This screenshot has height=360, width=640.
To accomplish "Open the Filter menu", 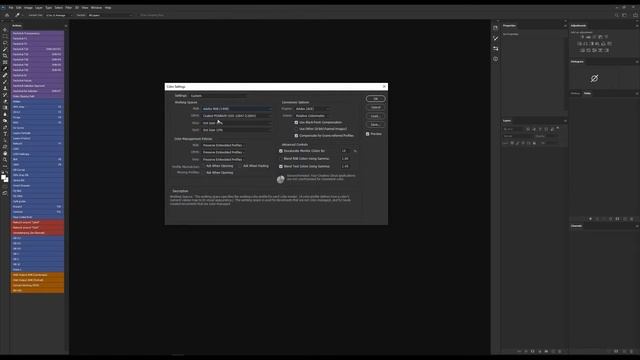I will pyautogui.click(x=69, y=7).
